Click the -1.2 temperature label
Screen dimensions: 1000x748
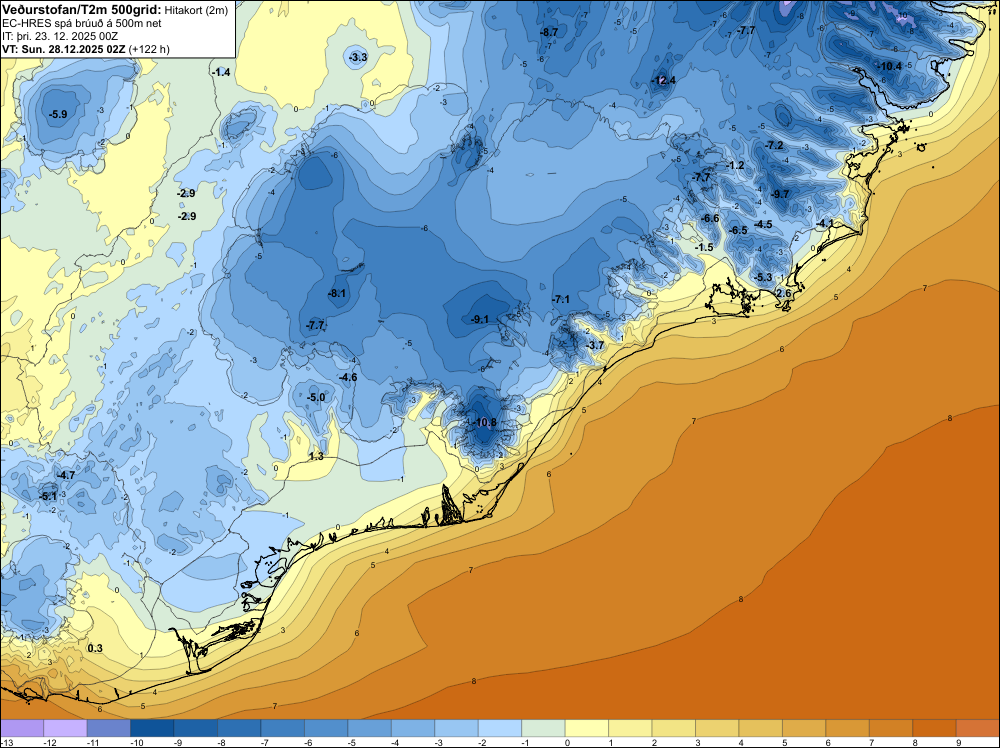click(735, 165)
